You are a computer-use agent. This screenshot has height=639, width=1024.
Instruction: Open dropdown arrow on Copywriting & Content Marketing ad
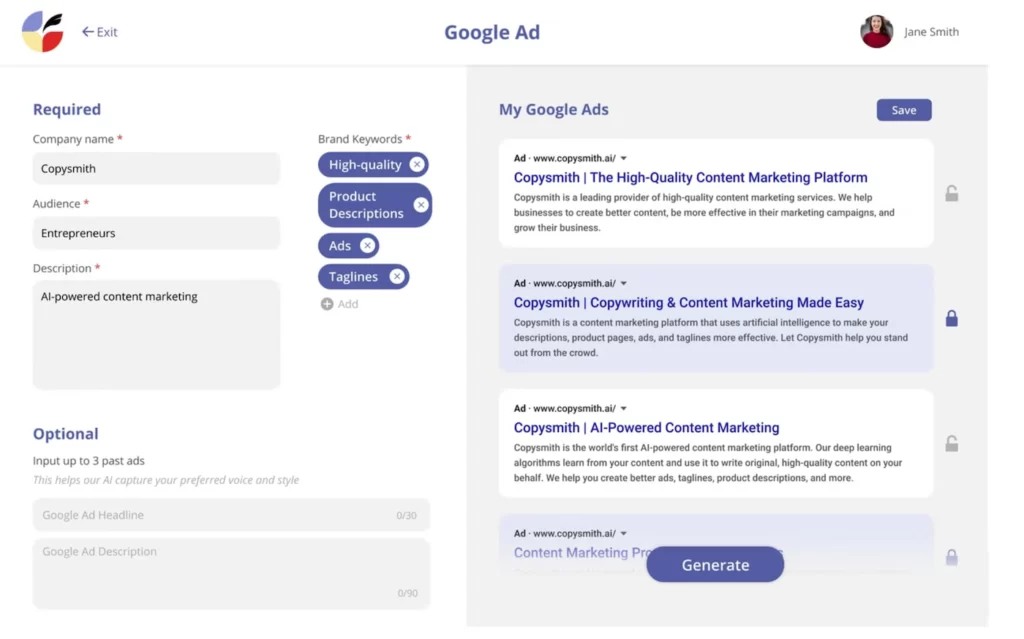pos(624,284)
